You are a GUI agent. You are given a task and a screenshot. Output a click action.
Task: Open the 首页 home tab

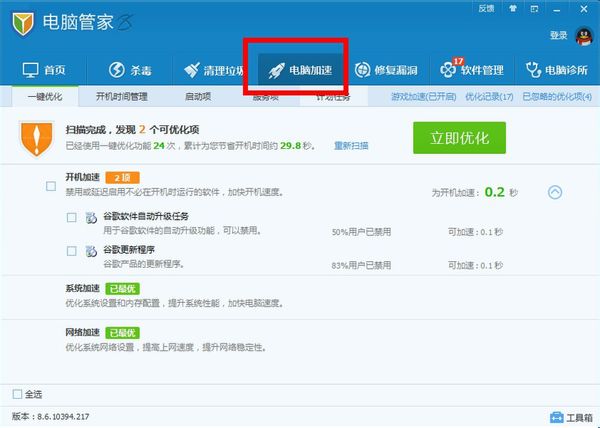click(x=44, y=70)
